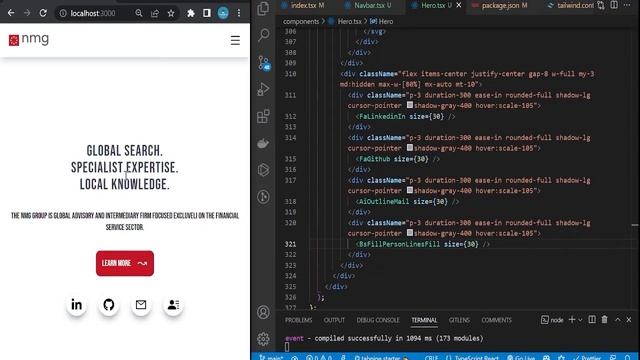
Task: Toggle the Chrome side panel icon
Action: (207, 13)
